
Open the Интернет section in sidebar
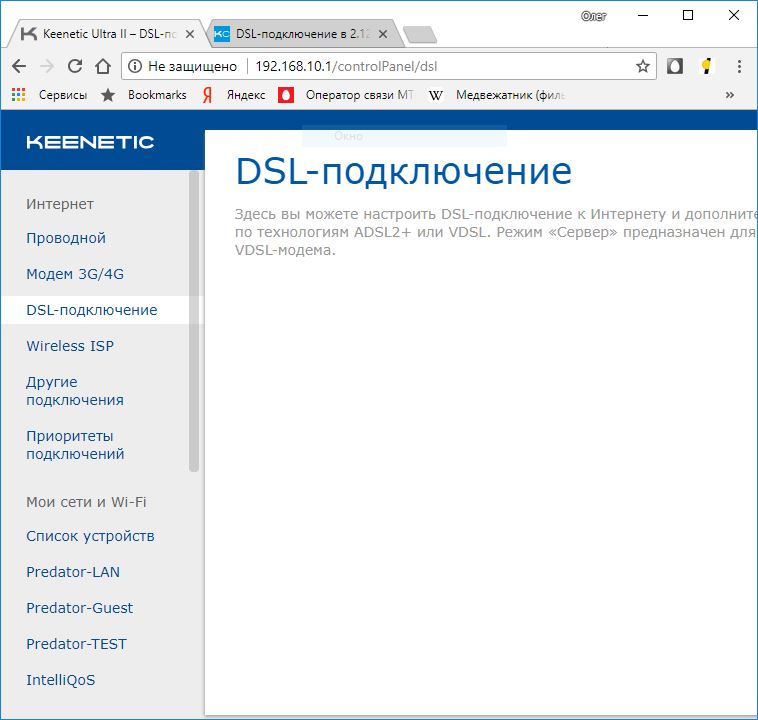click(60, 204)
